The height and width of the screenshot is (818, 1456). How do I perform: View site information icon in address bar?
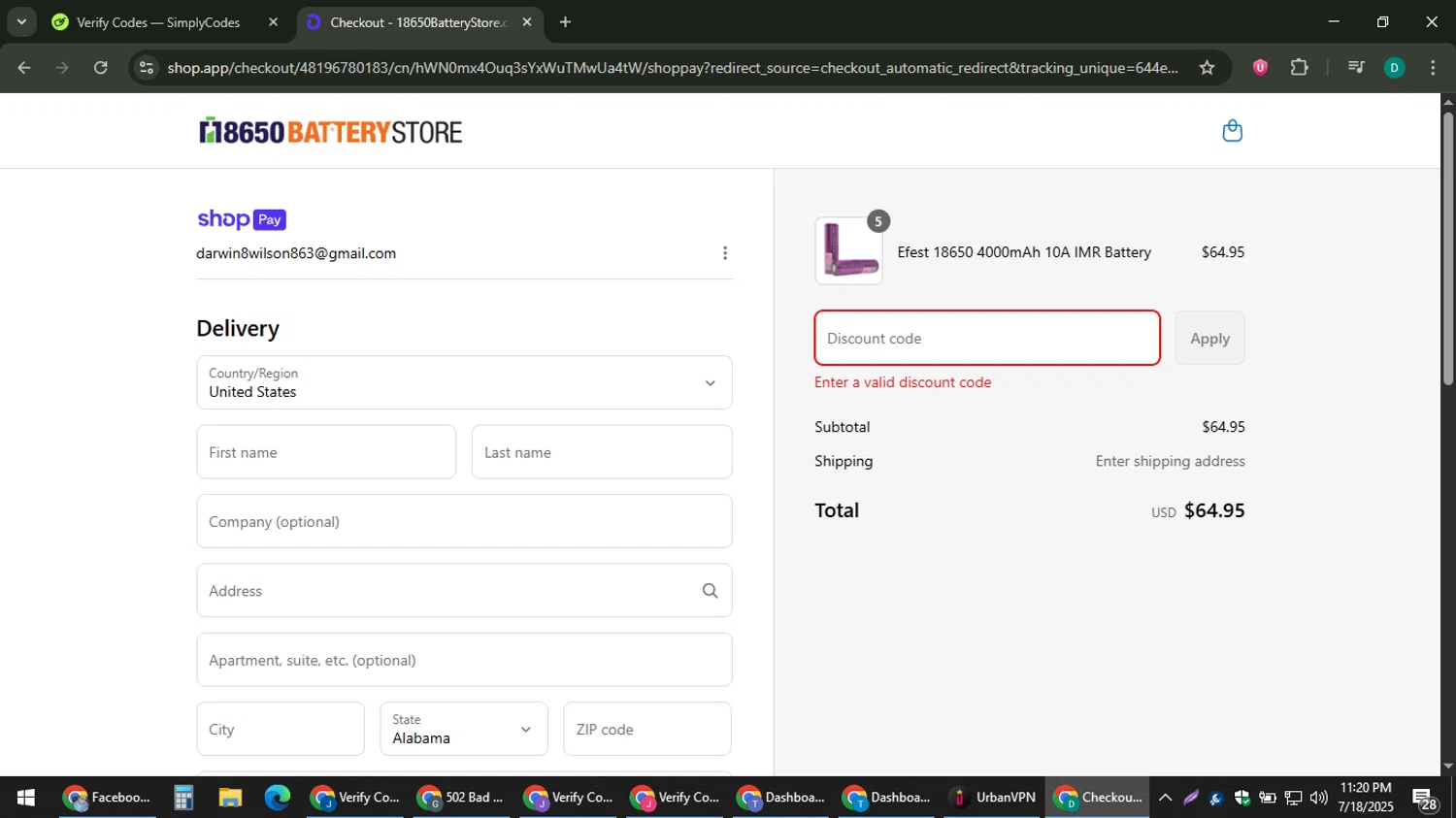click(x=147, y=68)
